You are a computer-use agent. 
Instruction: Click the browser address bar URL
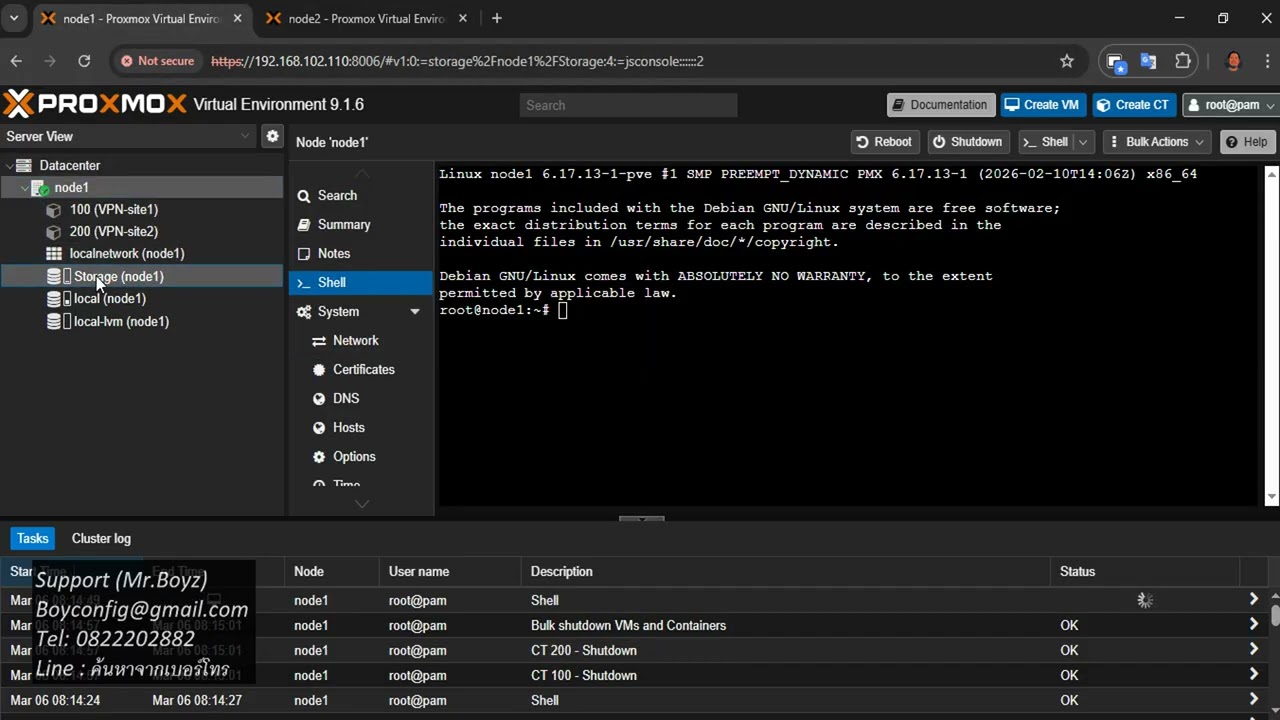457,61
